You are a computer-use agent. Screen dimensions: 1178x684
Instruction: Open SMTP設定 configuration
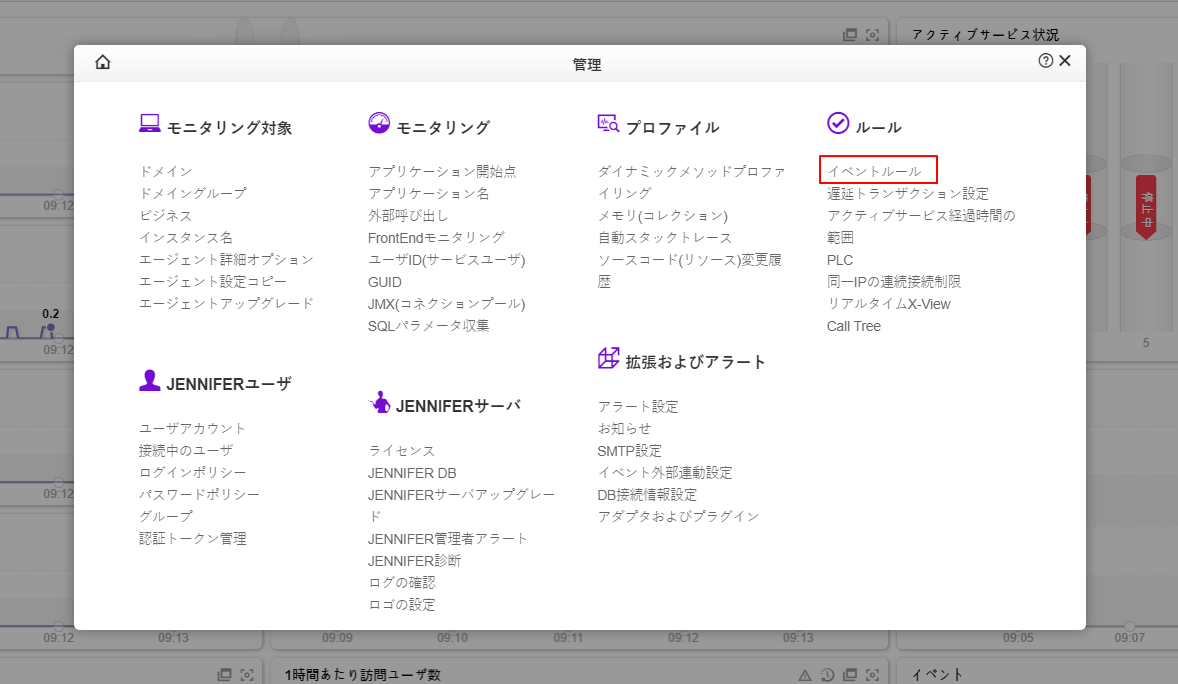click(629, 450)
